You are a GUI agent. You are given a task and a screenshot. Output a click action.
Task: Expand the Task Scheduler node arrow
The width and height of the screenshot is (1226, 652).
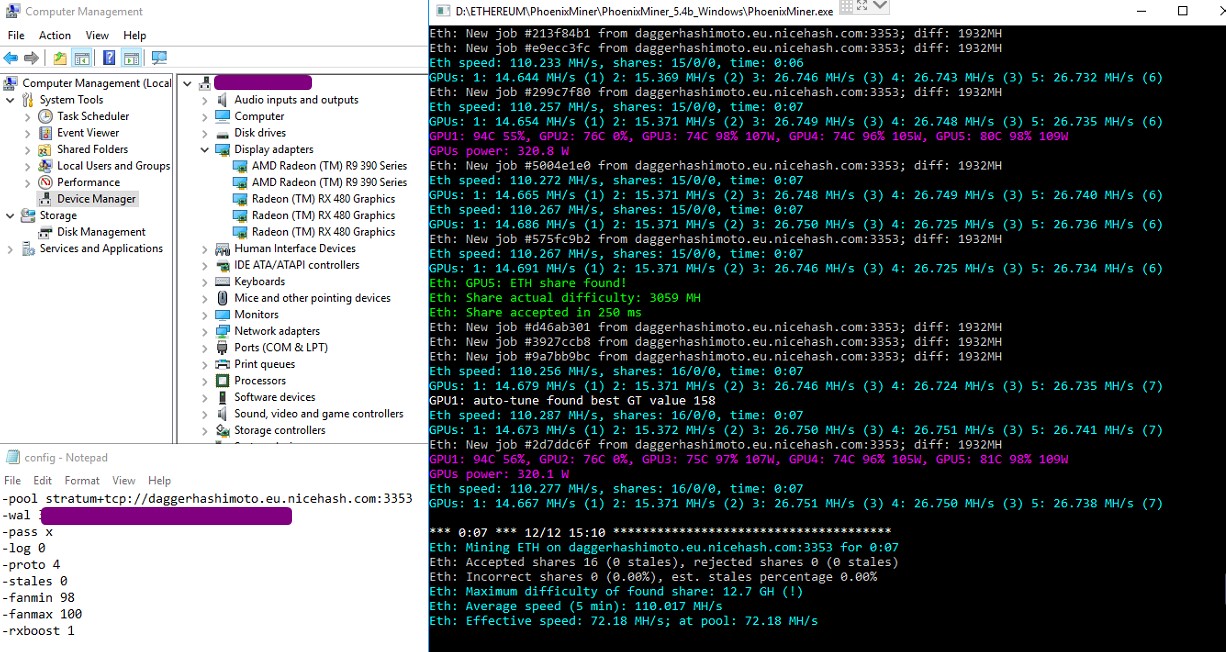[x=28, y=116]
